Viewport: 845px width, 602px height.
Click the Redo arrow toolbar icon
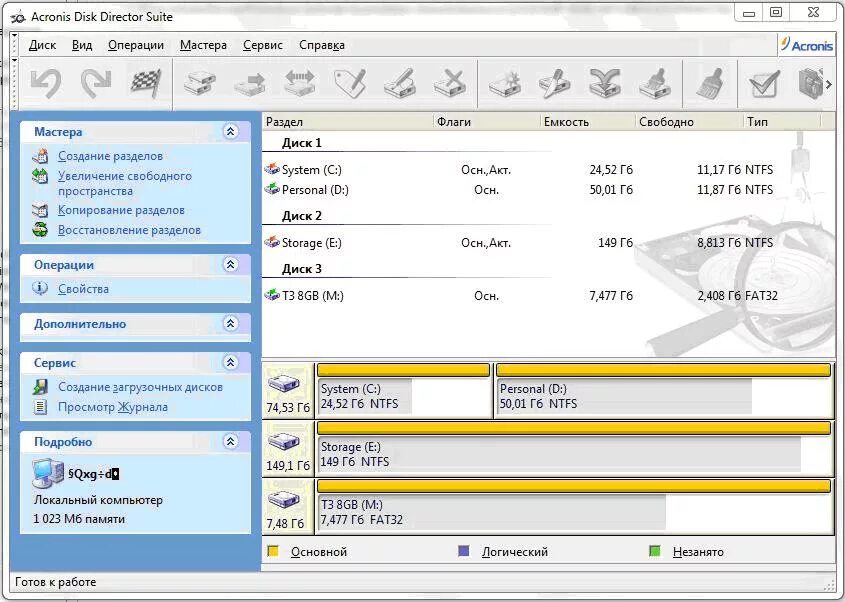coord(96,84)
